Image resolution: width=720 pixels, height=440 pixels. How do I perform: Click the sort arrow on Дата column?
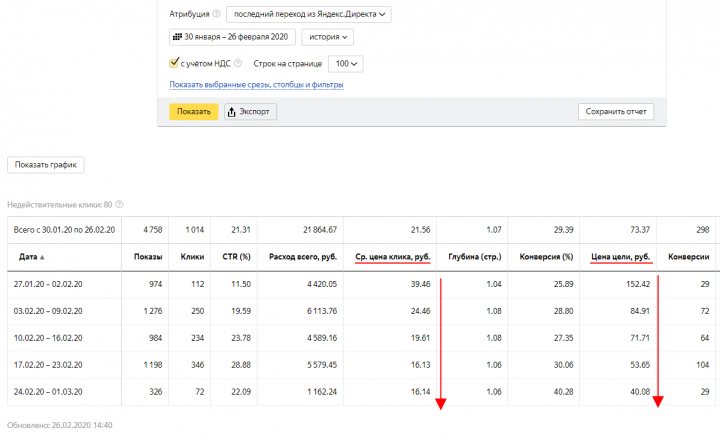coord(47,257)
